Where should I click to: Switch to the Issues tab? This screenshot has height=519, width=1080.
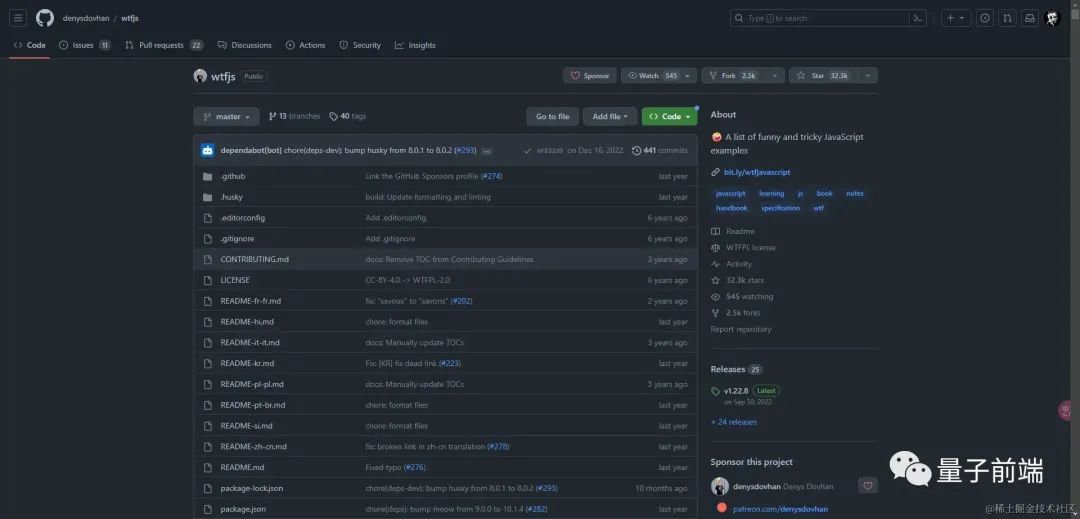85,45
